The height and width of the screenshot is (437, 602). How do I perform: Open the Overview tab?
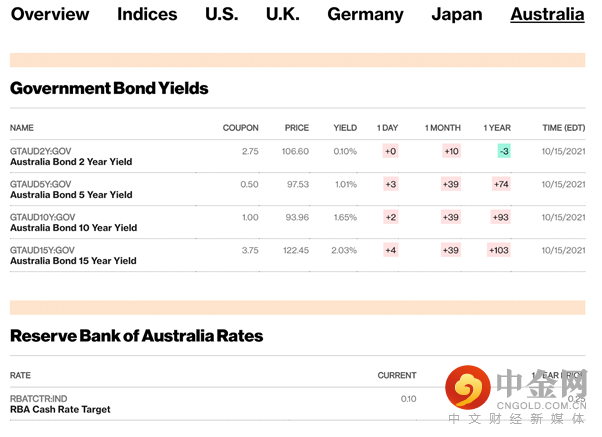(50, 14)
